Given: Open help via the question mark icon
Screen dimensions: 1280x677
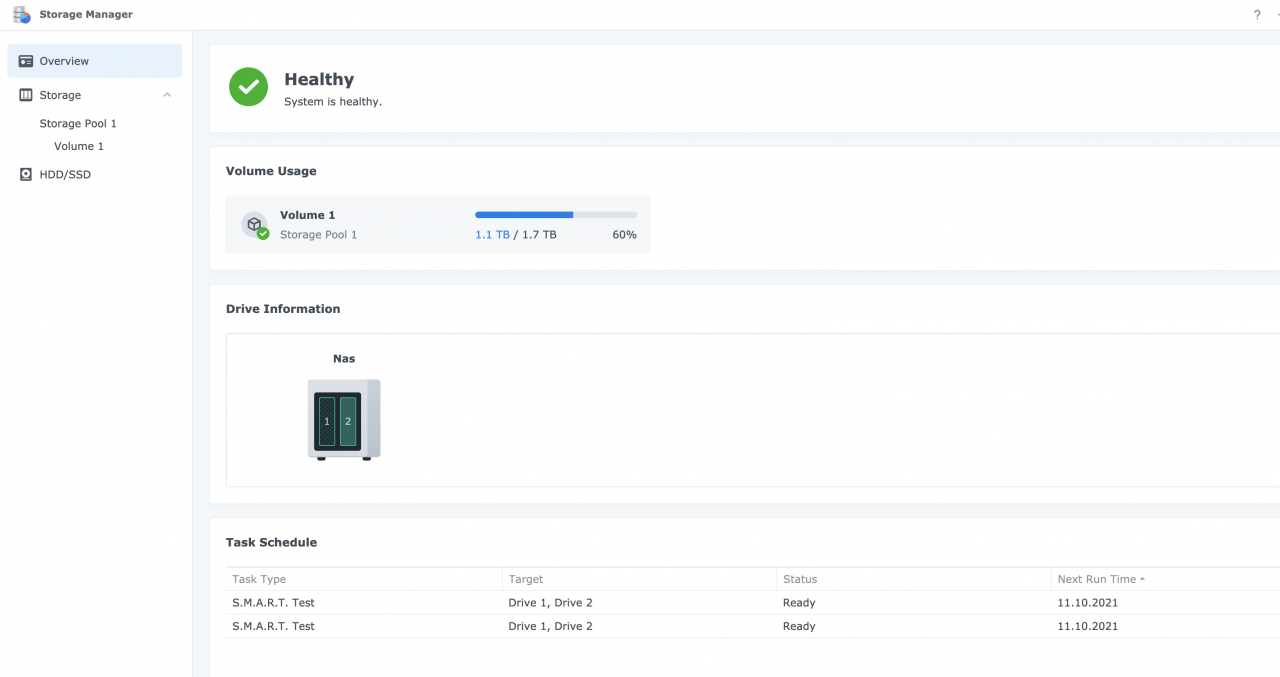Looking at the screenshot, I should point(1257,14).
